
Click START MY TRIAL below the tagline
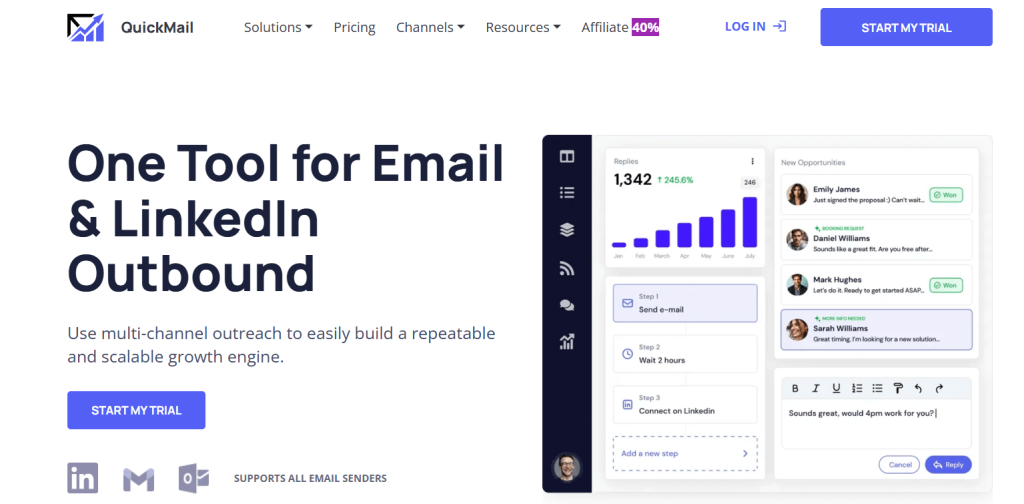point(136,410)
